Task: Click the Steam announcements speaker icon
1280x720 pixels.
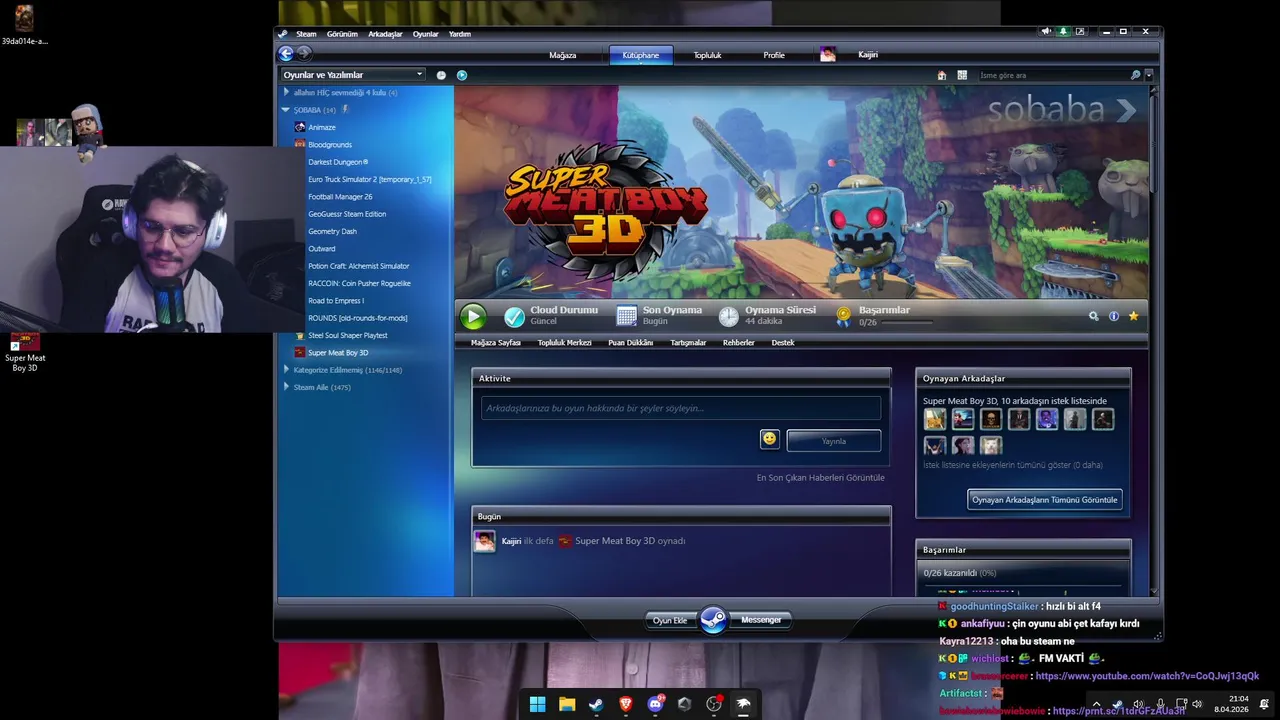Action: [1046, 32]
